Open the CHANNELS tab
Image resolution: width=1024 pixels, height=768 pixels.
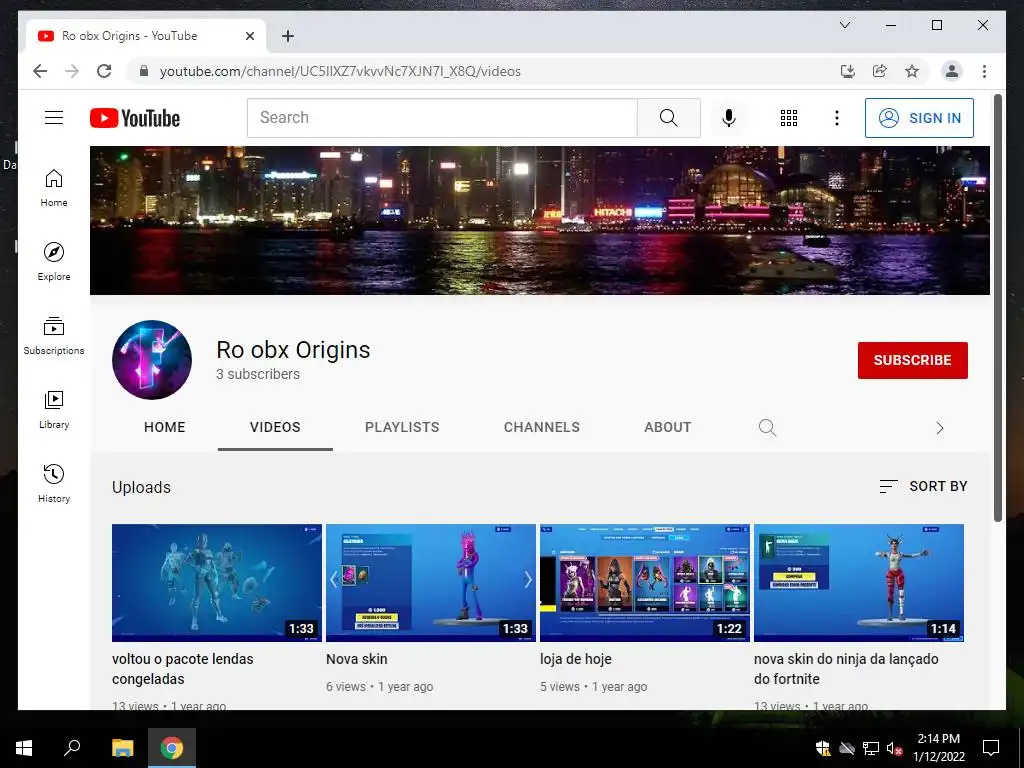coord(541,427)
